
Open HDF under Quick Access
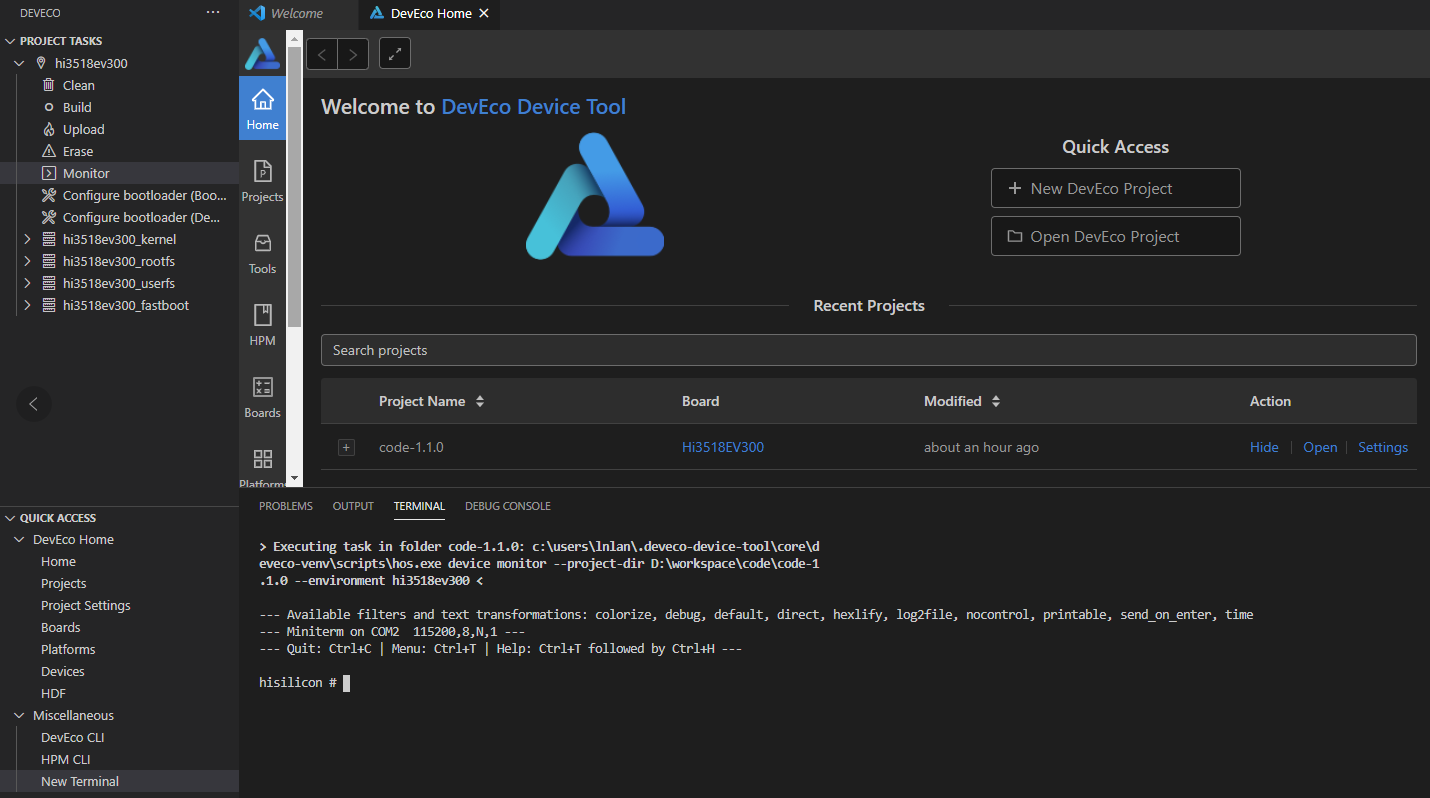pyautogui.click(x=53, y=693)
